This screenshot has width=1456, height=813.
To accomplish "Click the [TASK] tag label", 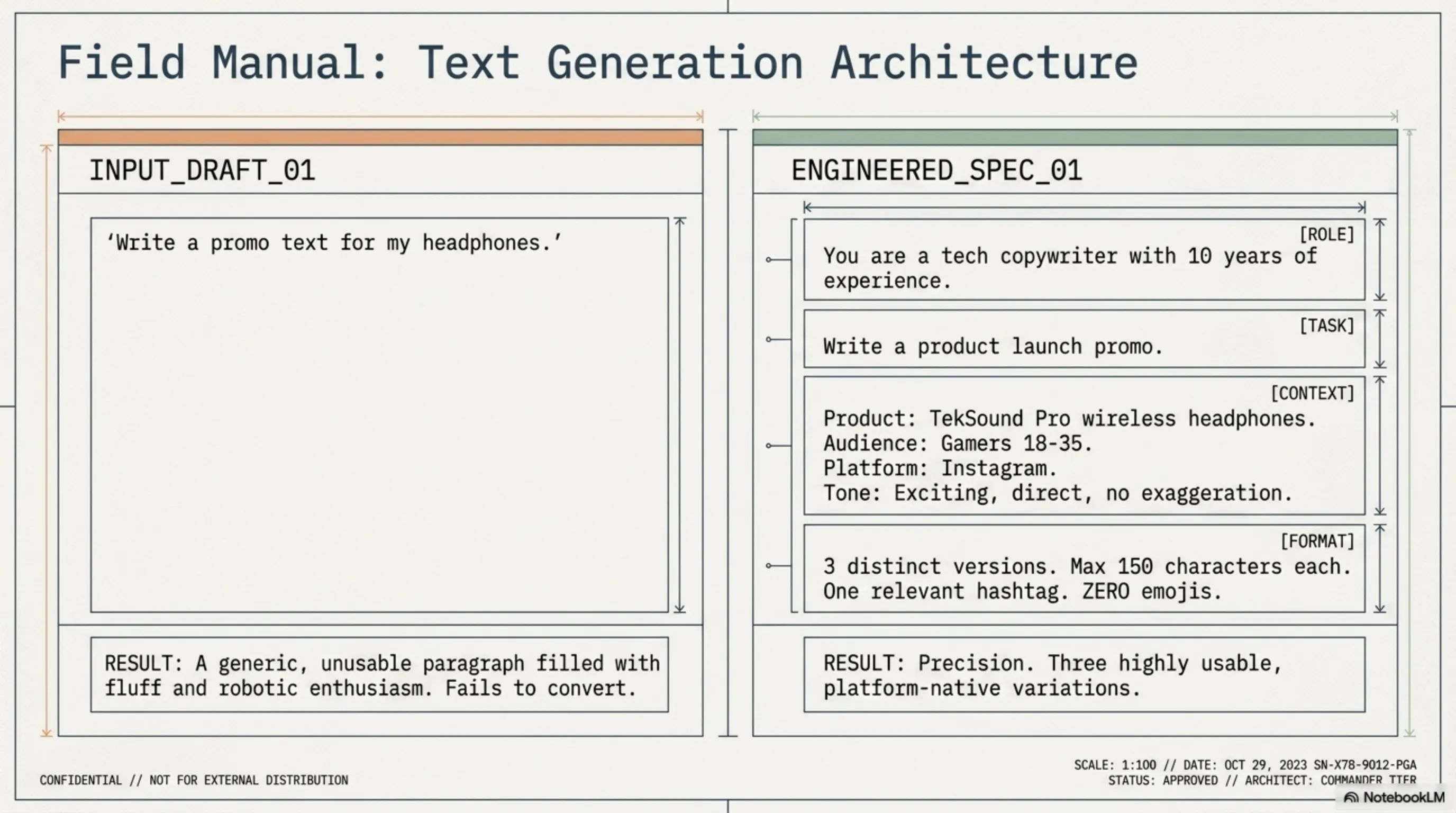I will 1326,326.
